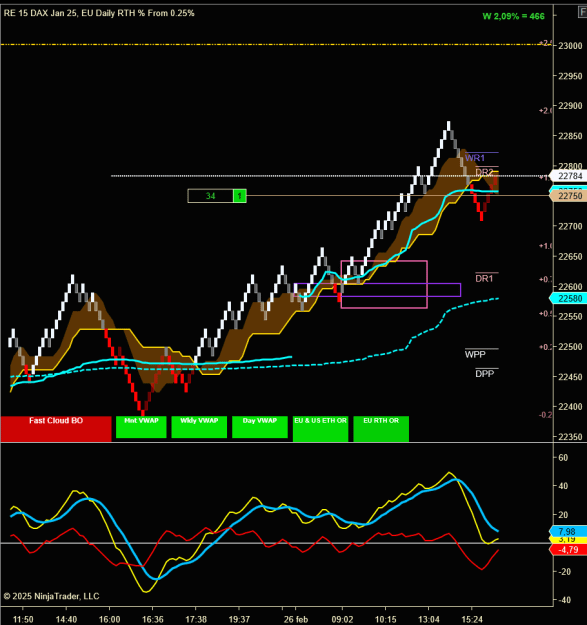Click the EU & US ETH OR button

(x=320, y=429)
